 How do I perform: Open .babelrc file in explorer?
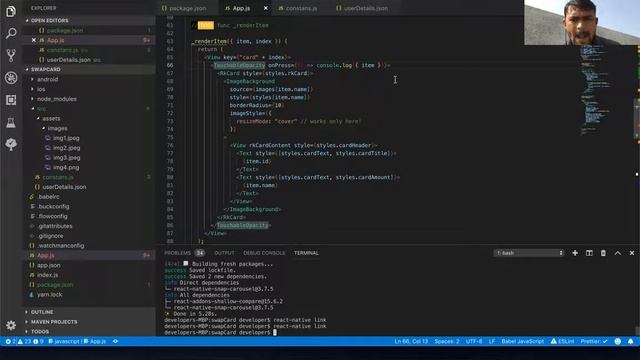[x=48, y=197]
